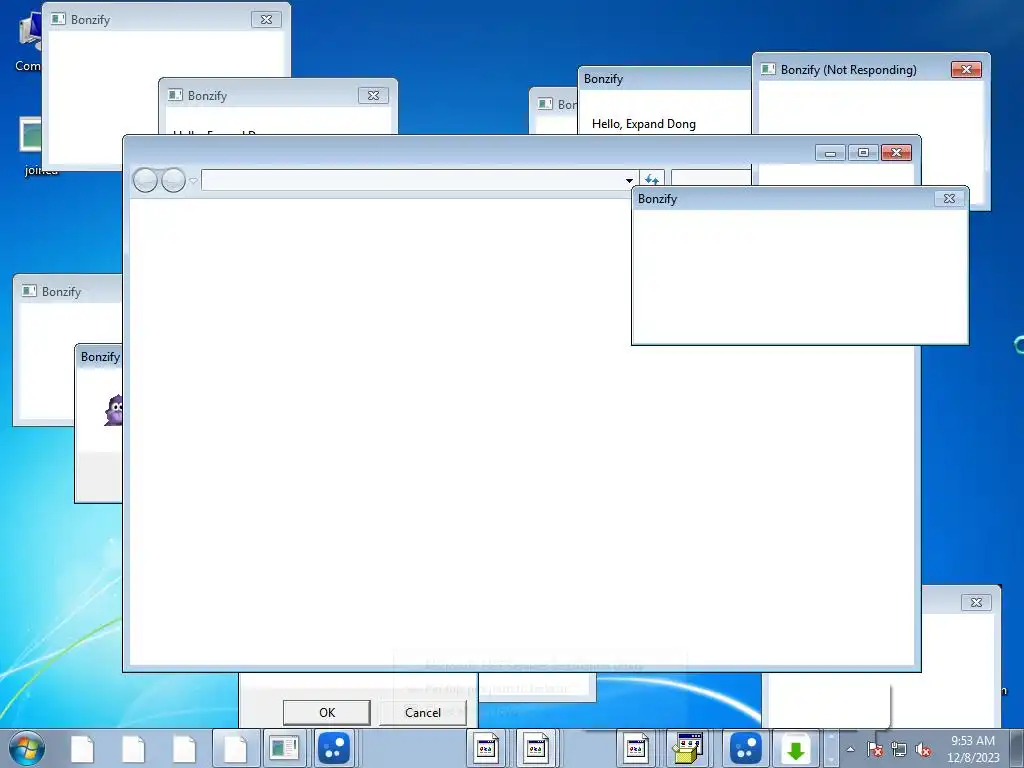The image size is (1024, 768).
Task: Open the Windows Start menu orb
Action: [x=27, y=748]
